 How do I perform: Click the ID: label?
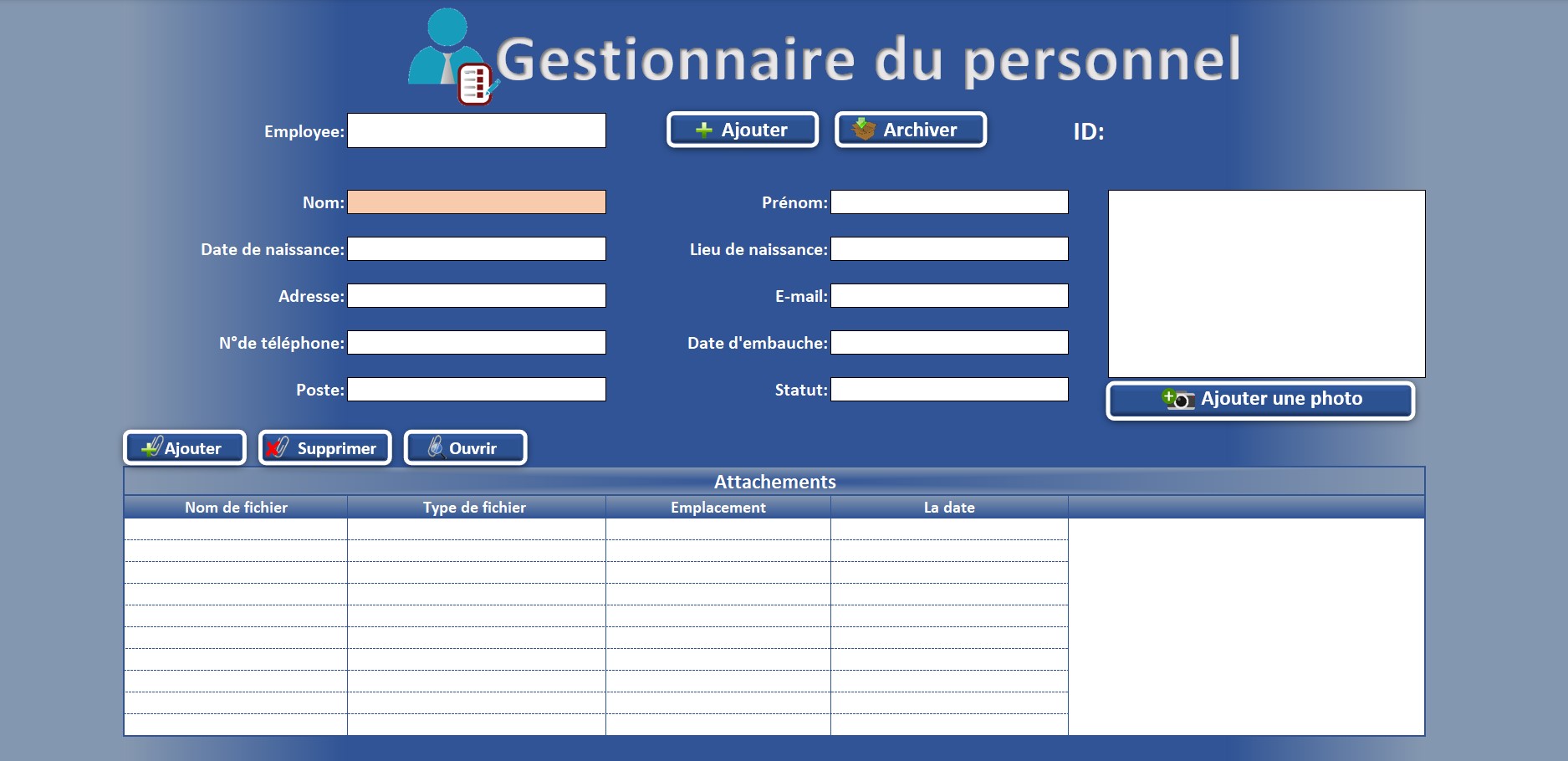click(1089, 132)
